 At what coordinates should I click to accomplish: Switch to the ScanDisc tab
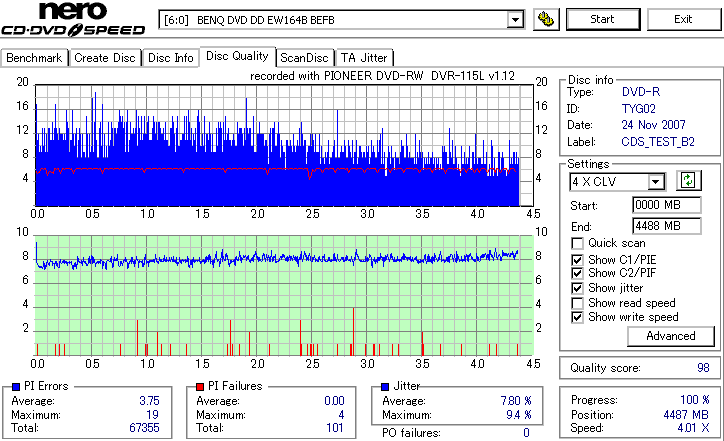304,58
